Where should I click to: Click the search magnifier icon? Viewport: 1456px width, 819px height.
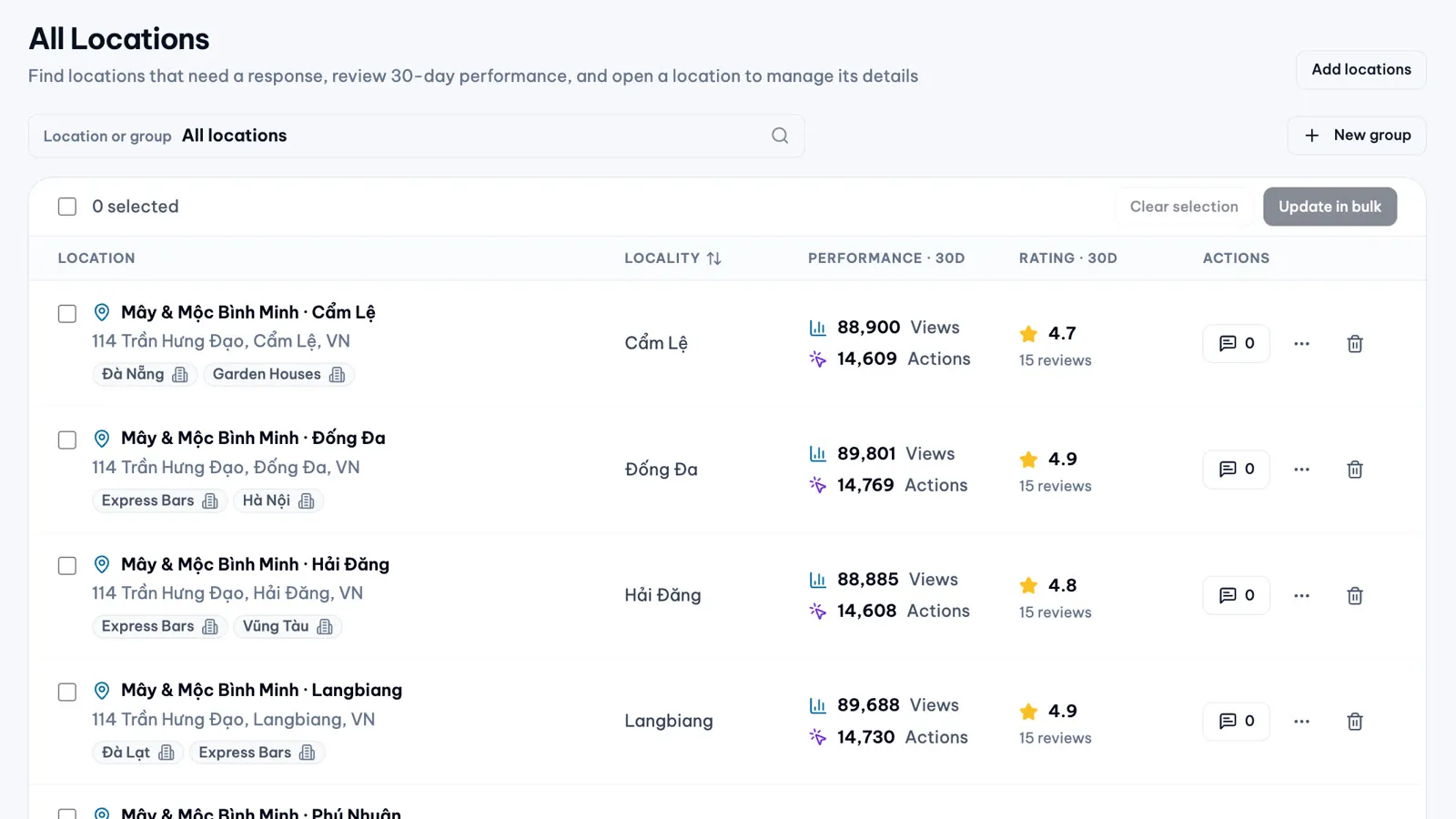point(780,136)
